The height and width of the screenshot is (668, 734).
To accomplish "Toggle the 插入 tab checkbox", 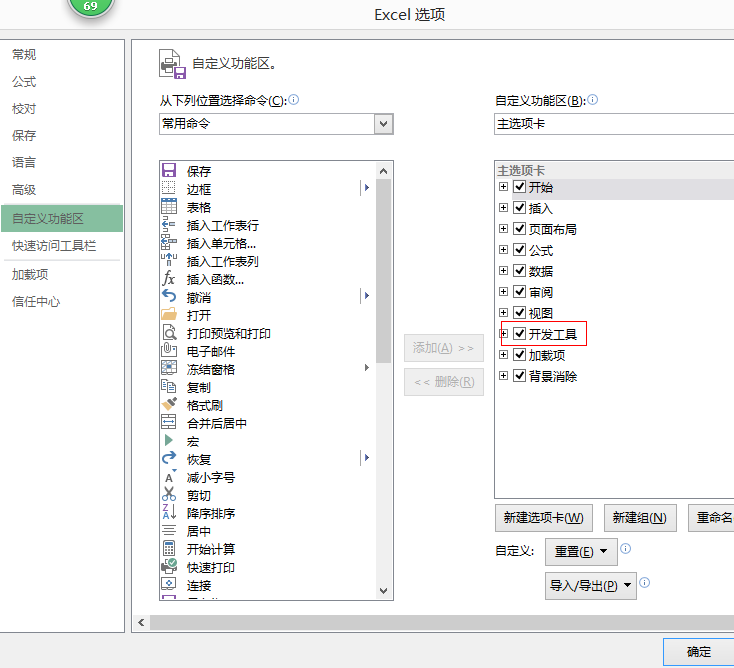I will coord(519,207).
